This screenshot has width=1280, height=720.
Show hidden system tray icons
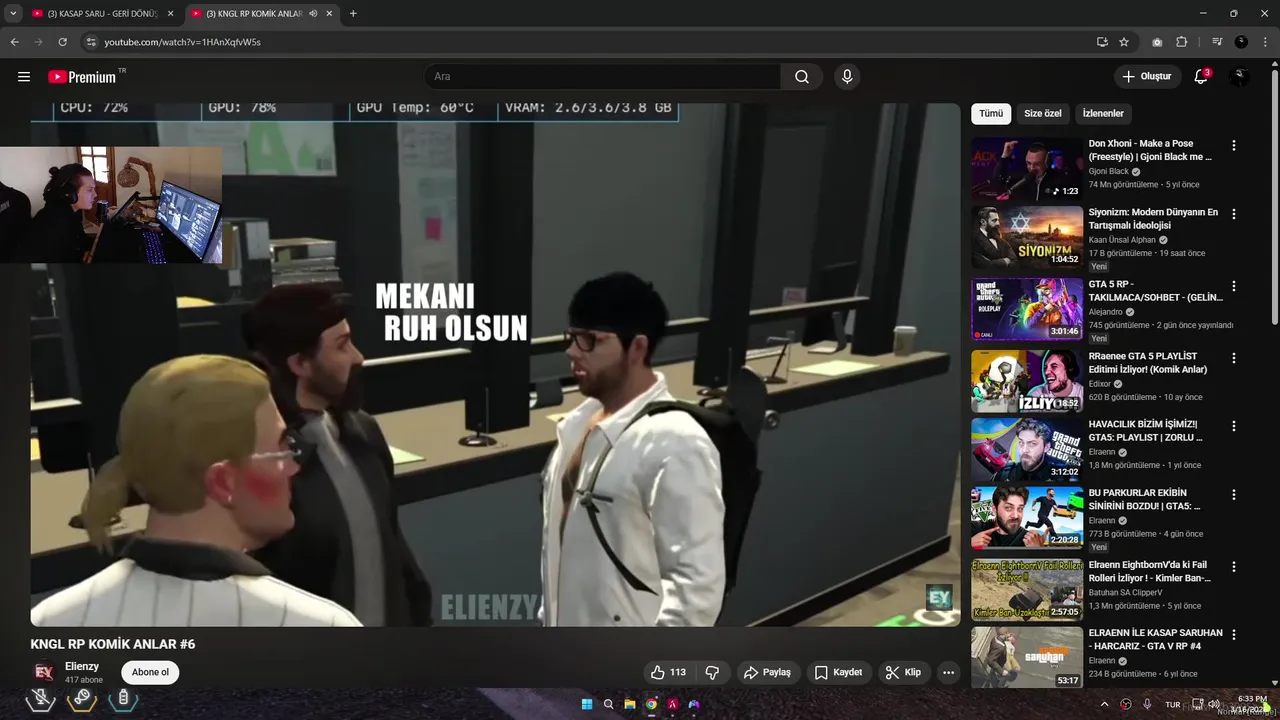(x=1104, y=704)
